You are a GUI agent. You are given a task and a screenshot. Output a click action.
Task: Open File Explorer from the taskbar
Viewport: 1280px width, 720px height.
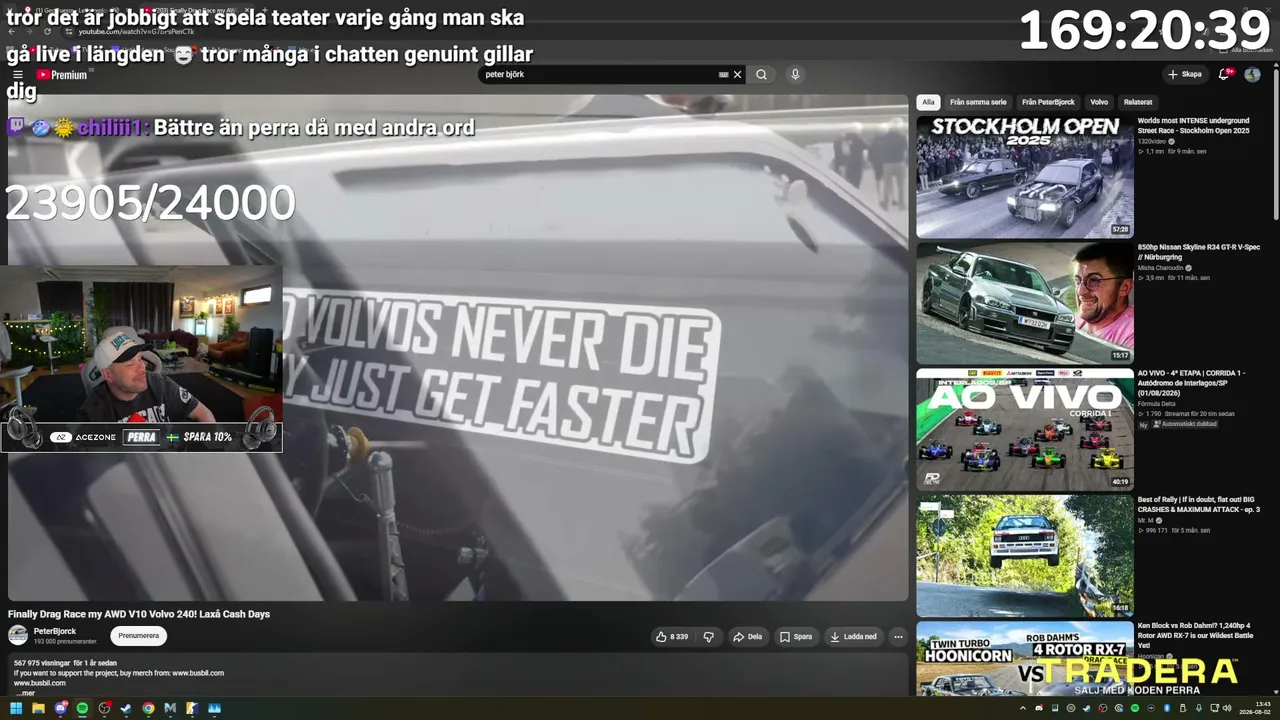[x=38, y=708]
